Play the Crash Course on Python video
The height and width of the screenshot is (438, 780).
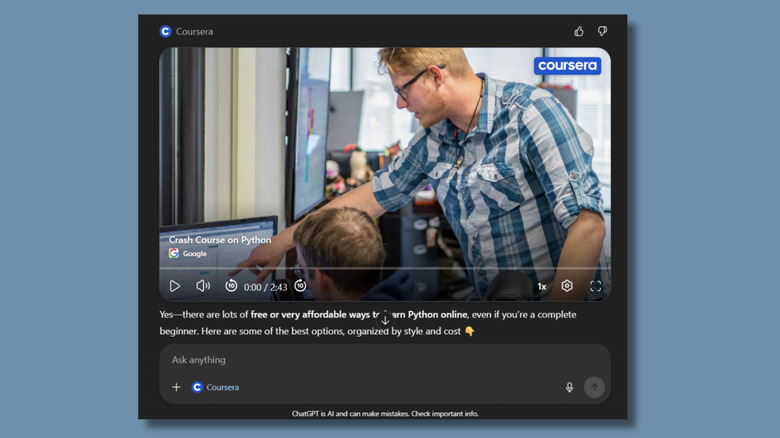[175, 286]
